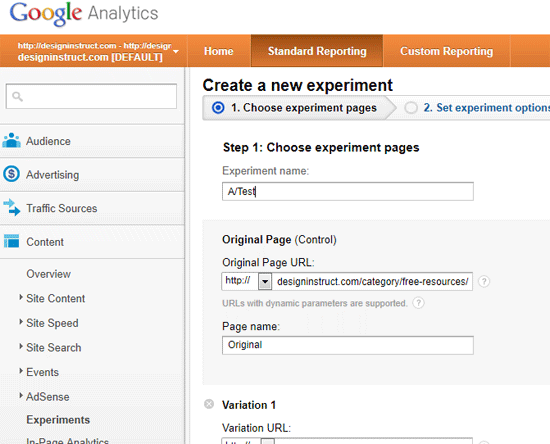Click the 'Original Page (Control)' heading
550x444 pixels.
tap(279, 240)
